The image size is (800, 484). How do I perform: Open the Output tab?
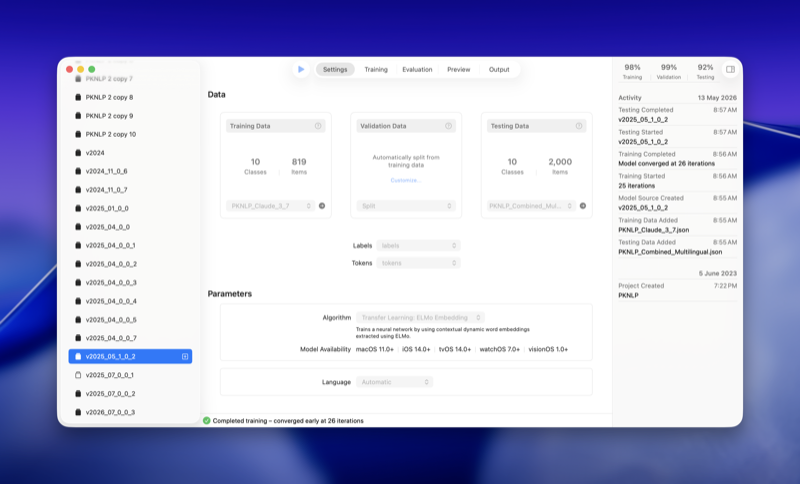[x=499, y=69]
